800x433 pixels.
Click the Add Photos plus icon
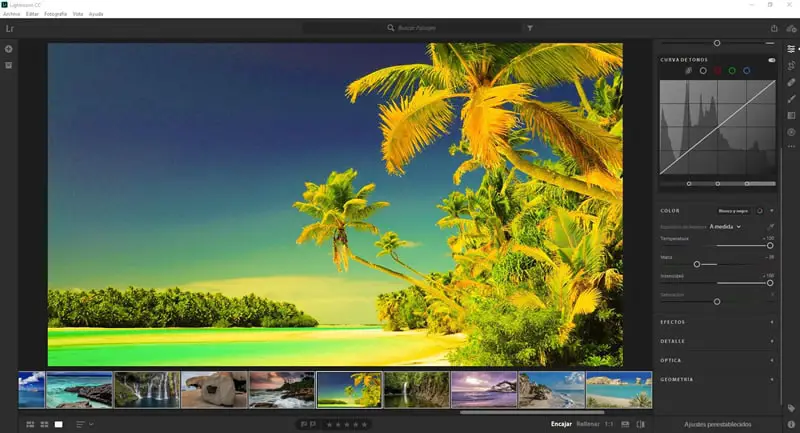click(9, 49)
